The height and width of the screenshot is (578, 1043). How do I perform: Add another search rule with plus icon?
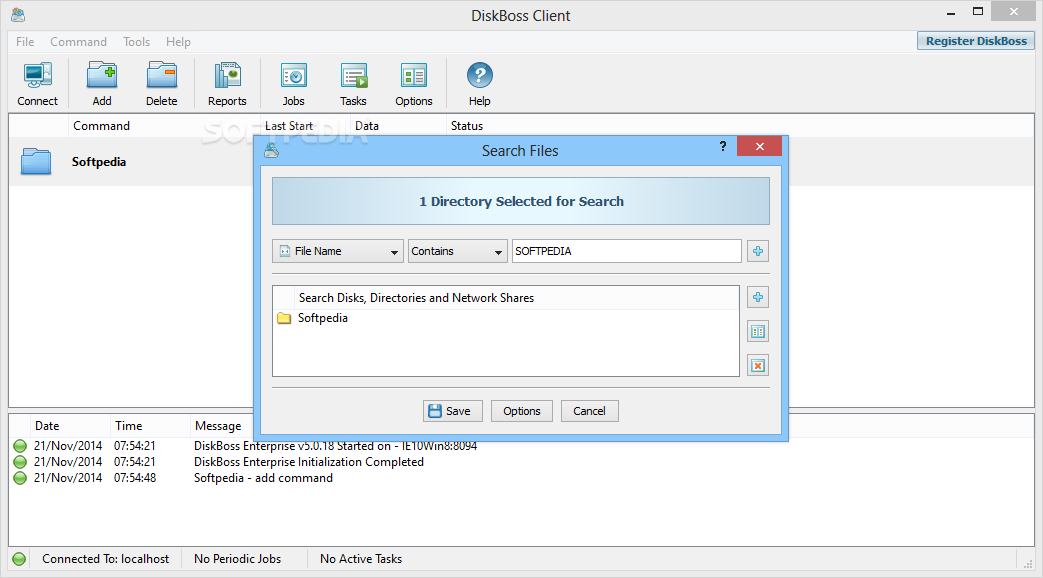[x=758, y=251]
